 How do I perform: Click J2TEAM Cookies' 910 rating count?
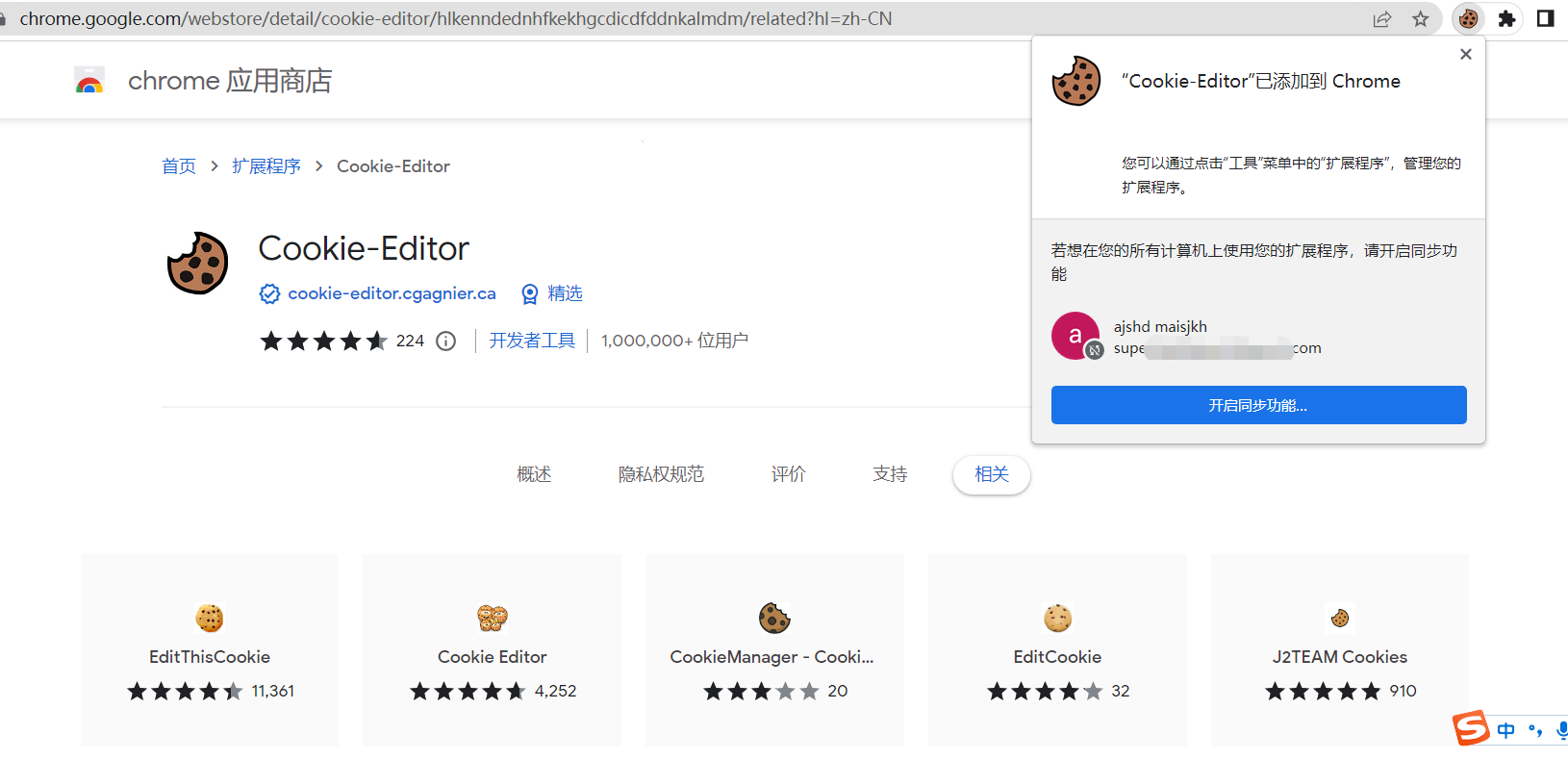tap(1404, 691)
